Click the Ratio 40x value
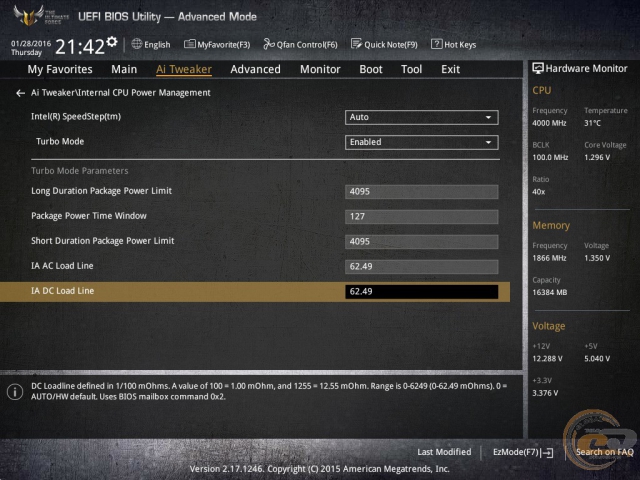640x480 pixels. (538, 192)
